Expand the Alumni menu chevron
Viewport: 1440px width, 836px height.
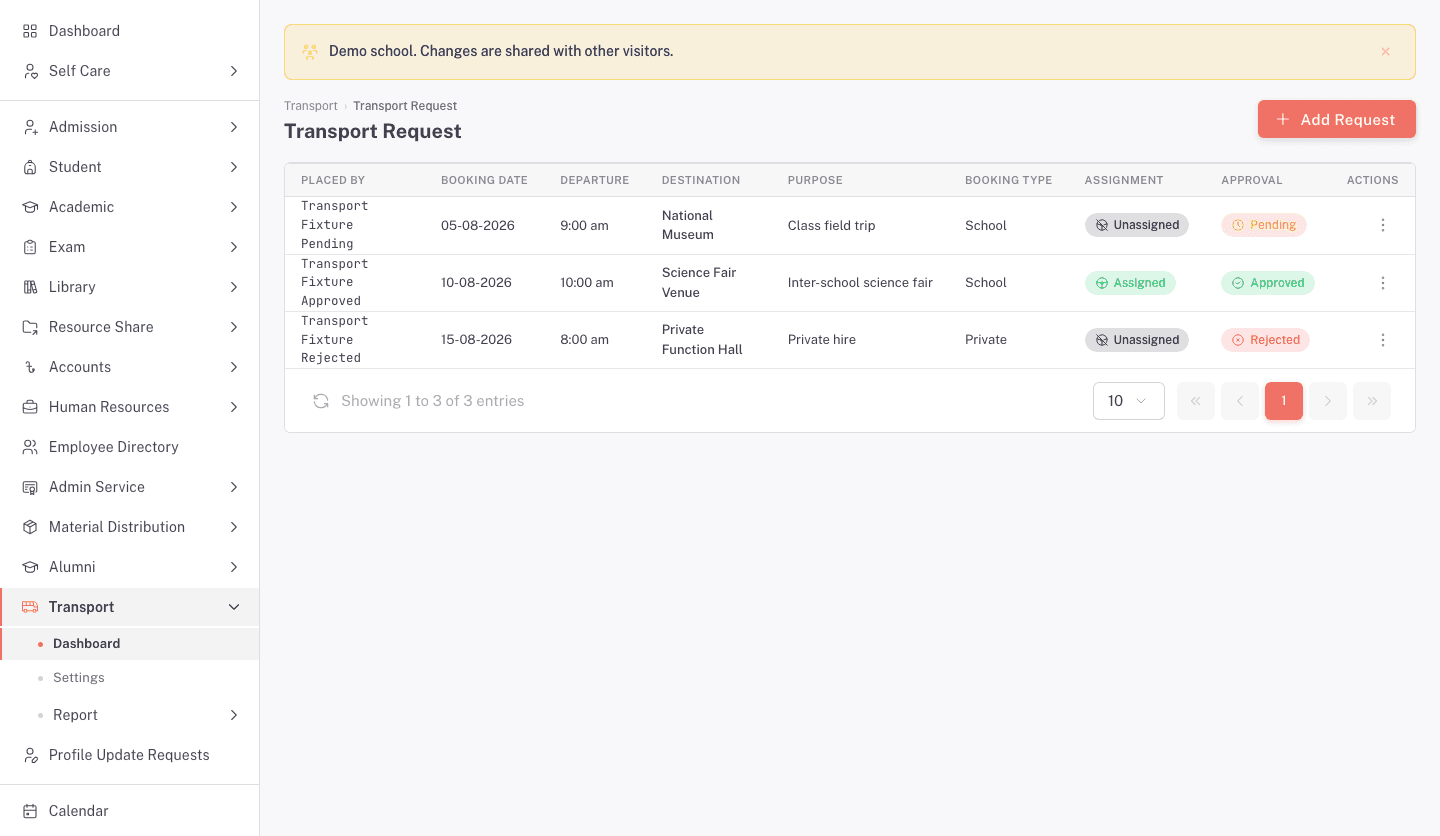[x=234, y=567]
